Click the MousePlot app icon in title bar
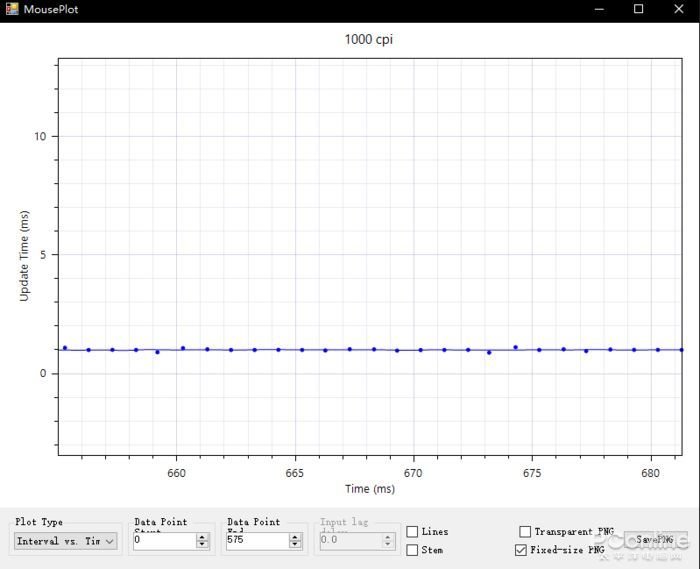Image resolution: width=700 pixels, height=569 pixels. coord(12,9)
